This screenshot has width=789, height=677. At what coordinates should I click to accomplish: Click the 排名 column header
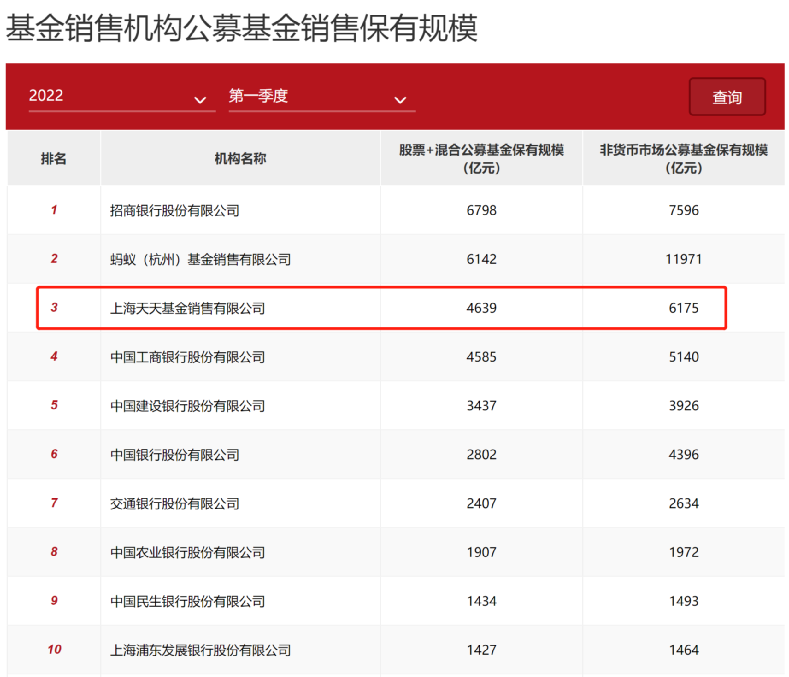click(54, 158)
